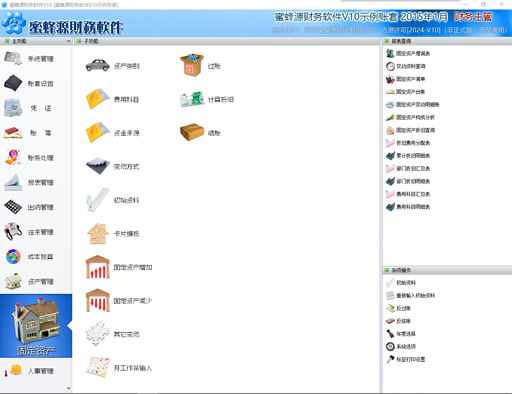Click the 结账 brown box icon

[x=192, y=132]
